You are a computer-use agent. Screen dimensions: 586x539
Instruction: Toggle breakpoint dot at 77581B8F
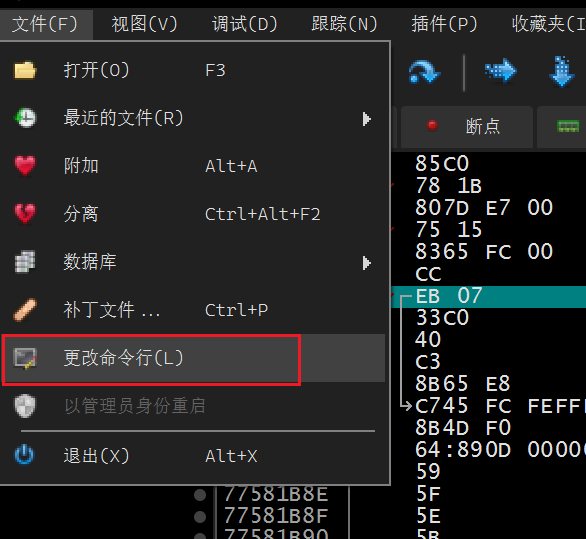pyautogui.click(x=200, y=517)
